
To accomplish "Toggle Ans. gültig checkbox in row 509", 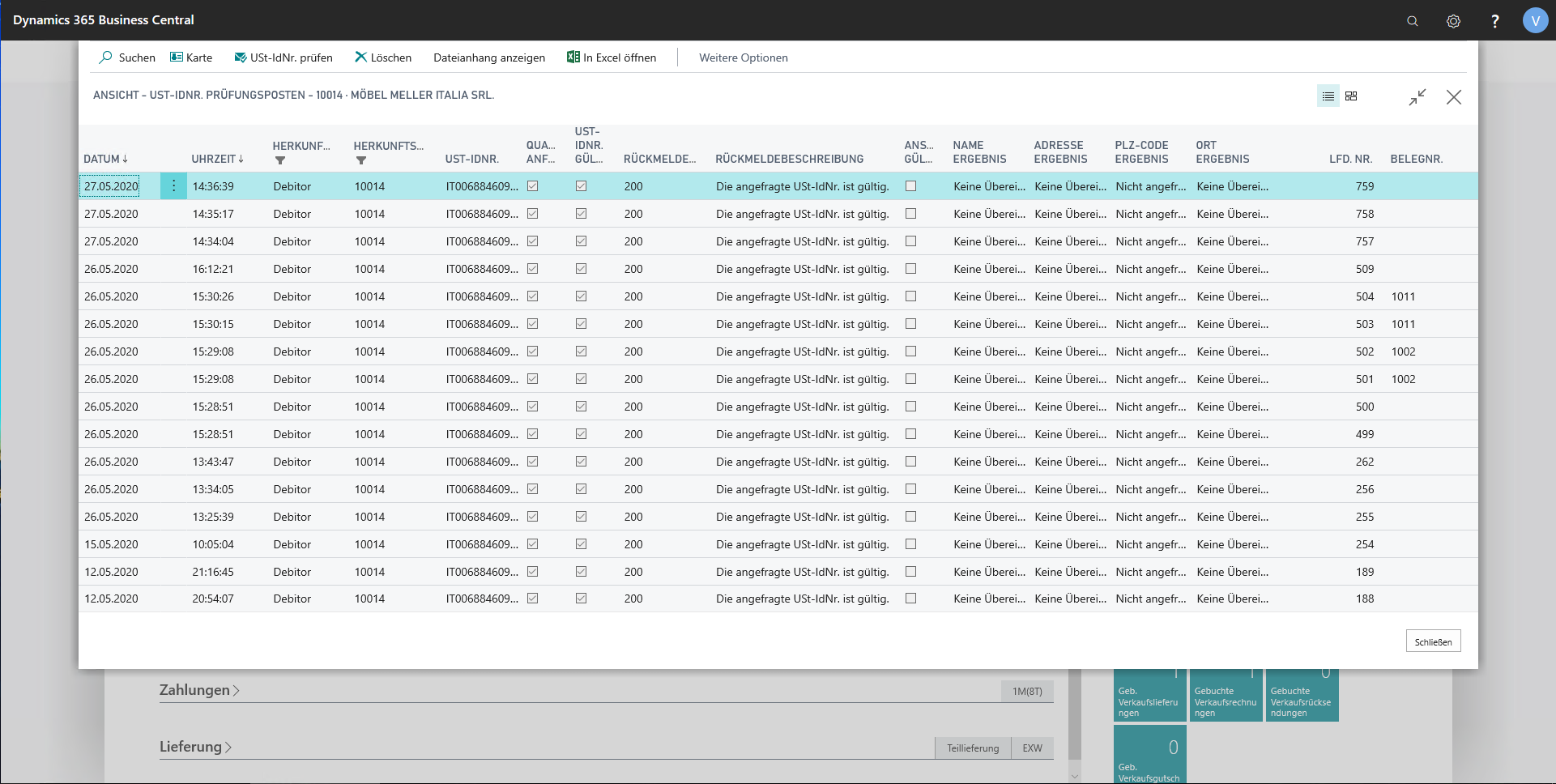I will pos(911,269).
